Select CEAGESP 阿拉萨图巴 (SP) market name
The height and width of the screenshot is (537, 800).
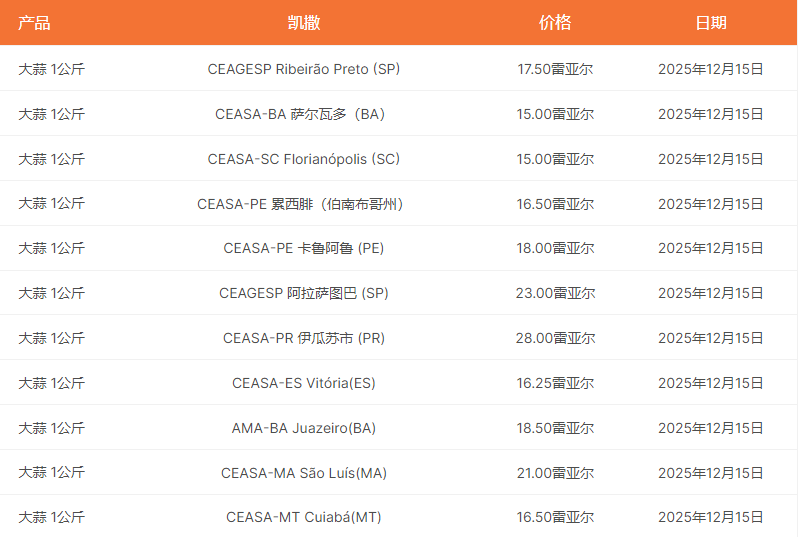tap(303, 293)
